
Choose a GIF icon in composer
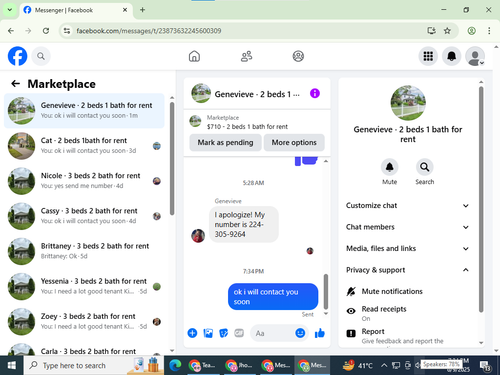[x=239, y=333]
